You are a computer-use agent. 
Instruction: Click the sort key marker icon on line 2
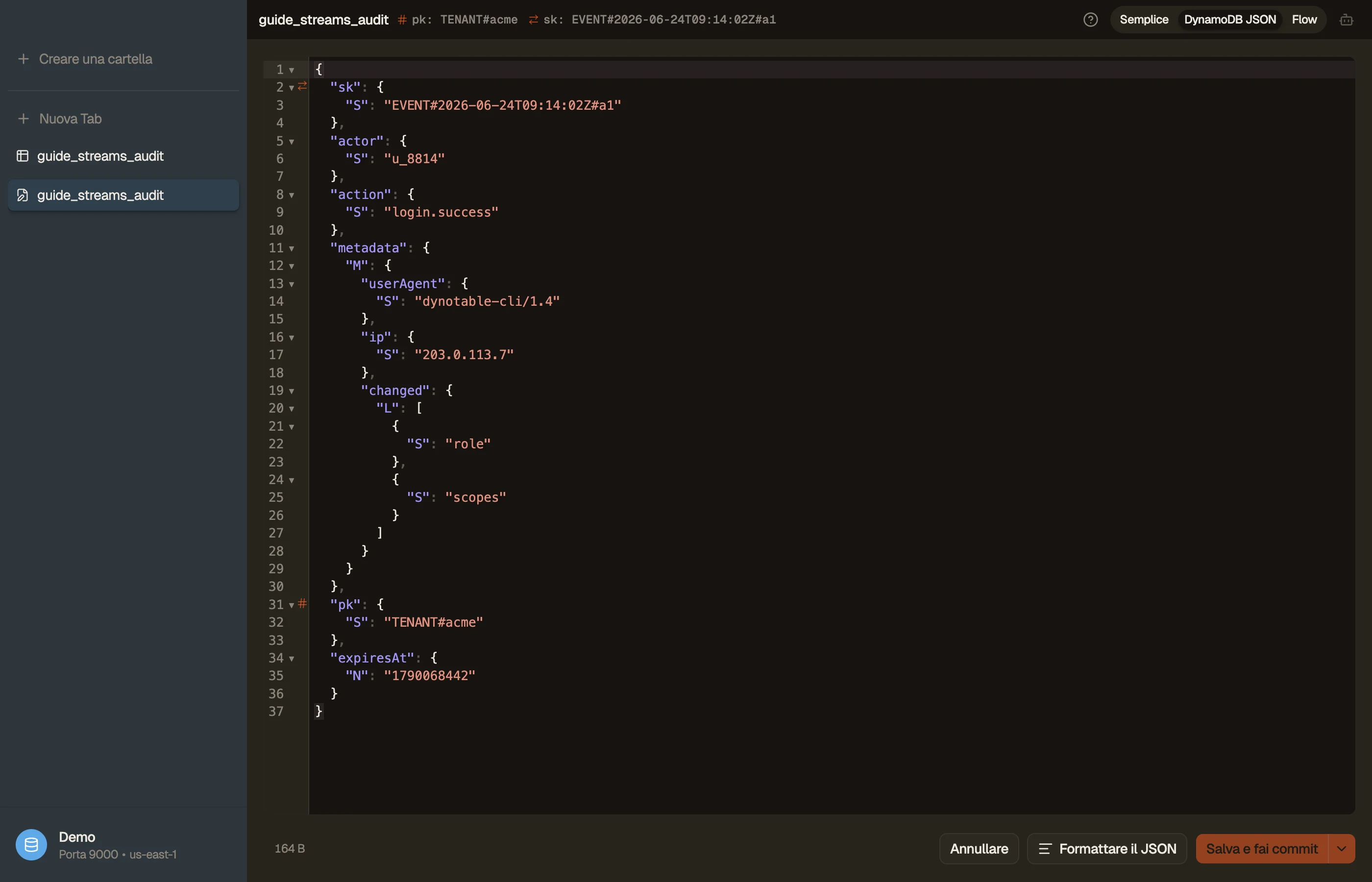302,86
